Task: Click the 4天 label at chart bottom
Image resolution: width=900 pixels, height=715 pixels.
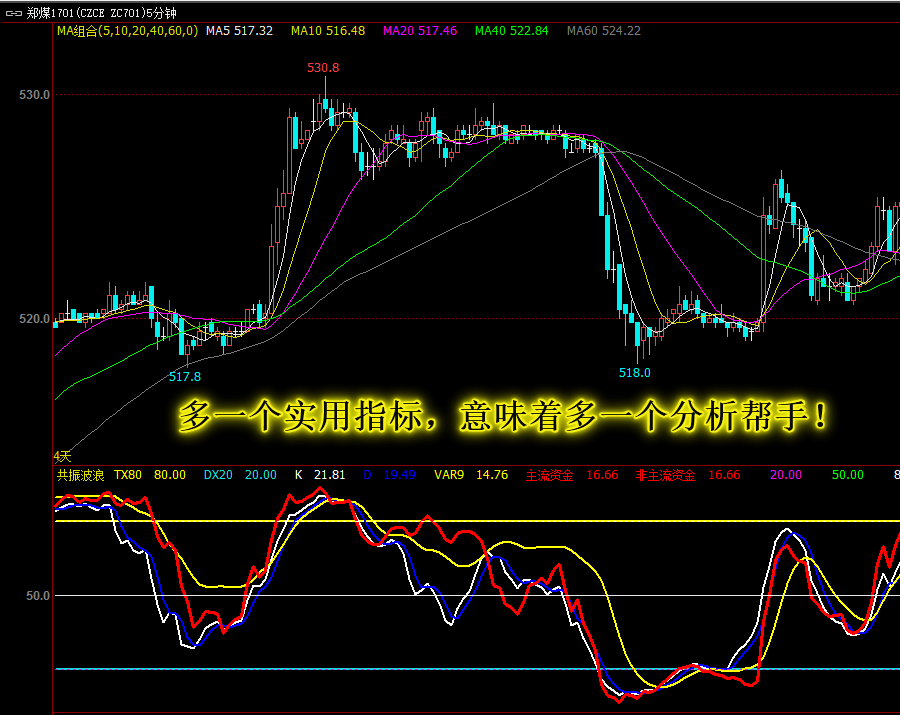Action: (x=62, y=456)
